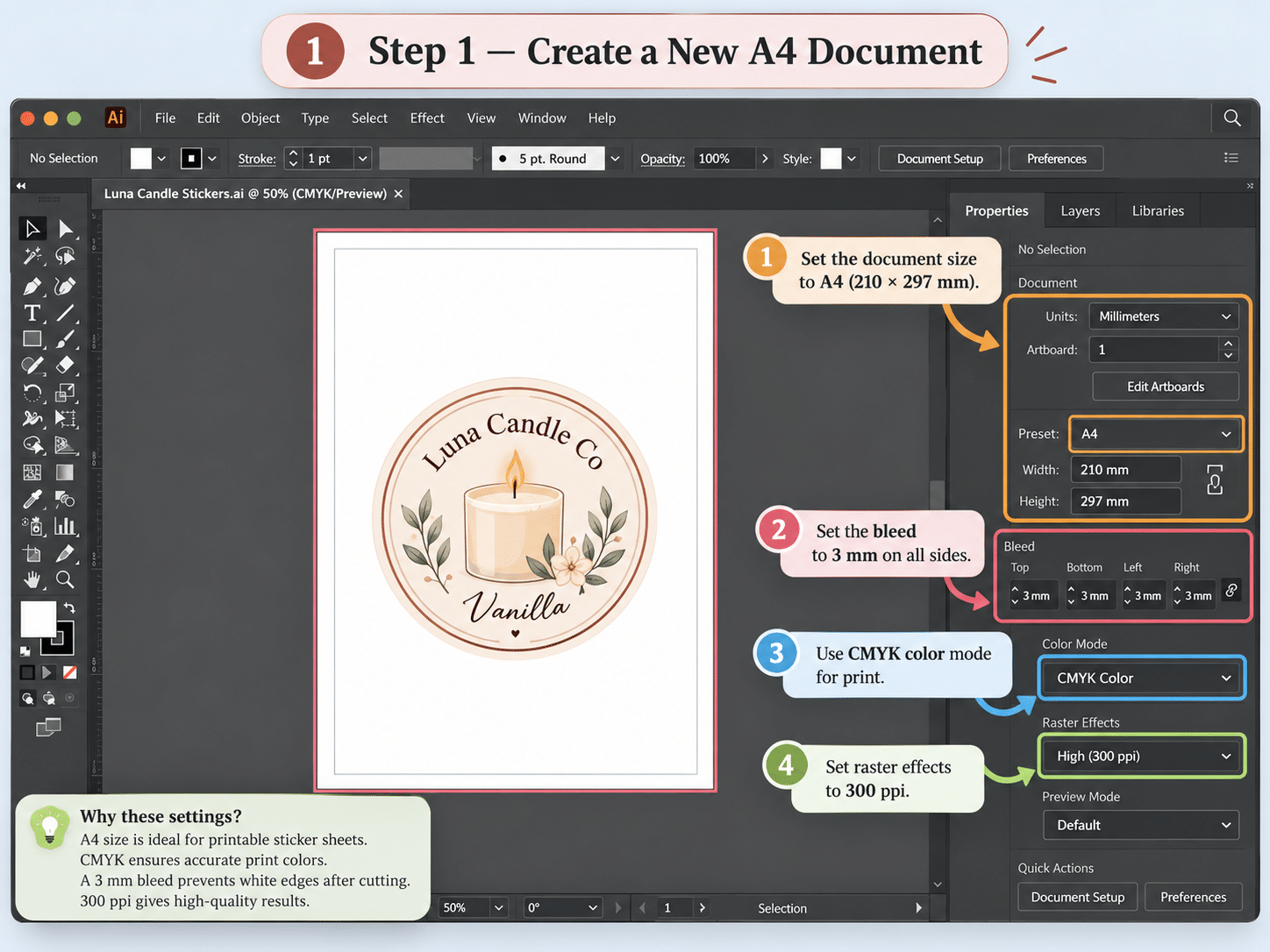Click the large white fill swatch in toolbox

pos(38,619)
